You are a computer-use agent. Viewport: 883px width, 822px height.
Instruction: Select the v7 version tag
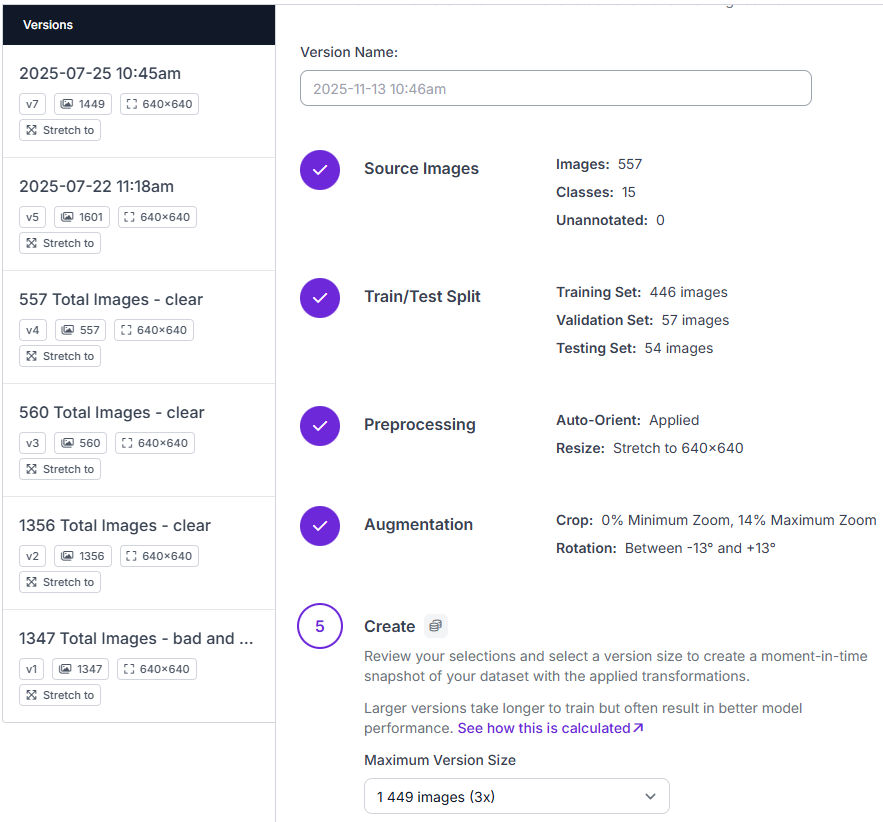tap(32, 103)
